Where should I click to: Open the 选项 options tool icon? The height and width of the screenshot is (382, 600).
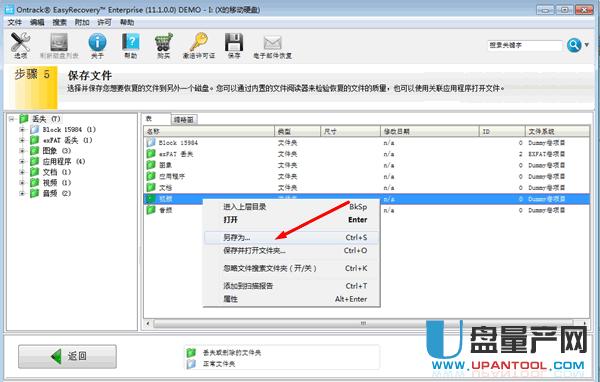pyautogui.click(x=20, y=42)
